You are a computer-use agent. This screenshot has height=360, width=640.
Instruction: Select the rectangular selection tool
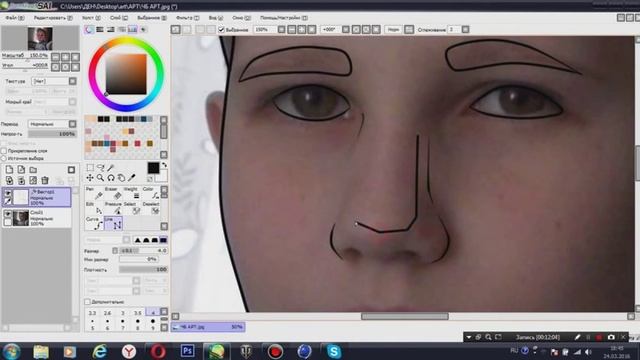[90, 168]
